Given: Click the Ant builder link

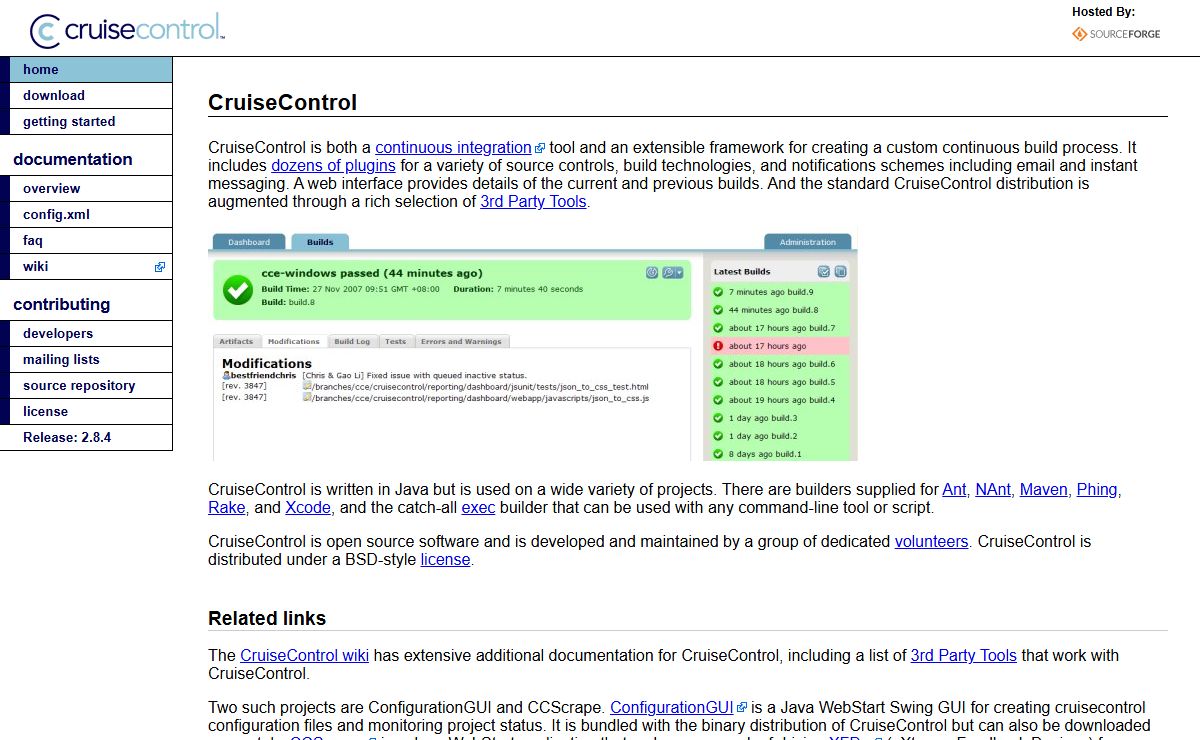Looking at the screenshot, I should tap(954, 490).
